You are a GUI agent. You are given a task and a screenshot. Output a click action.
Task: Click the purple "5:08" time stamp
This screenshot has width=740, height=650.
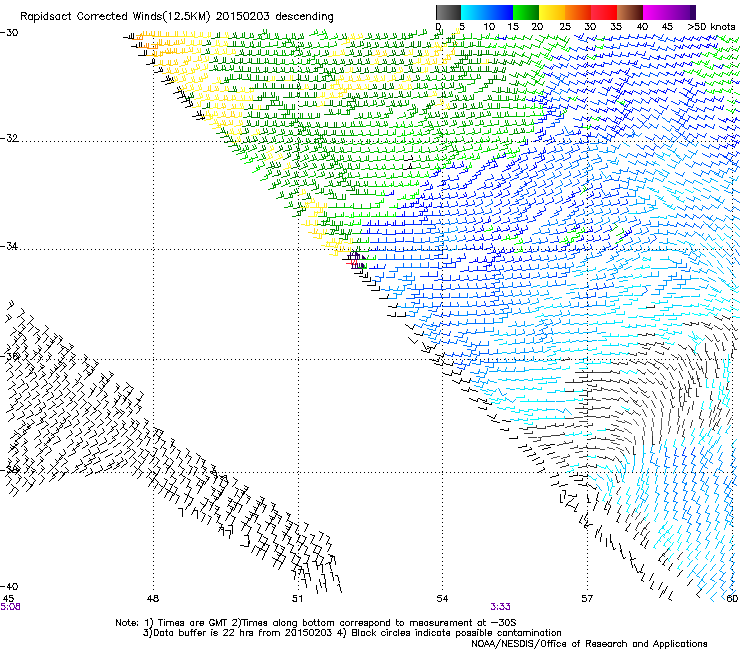10,607
